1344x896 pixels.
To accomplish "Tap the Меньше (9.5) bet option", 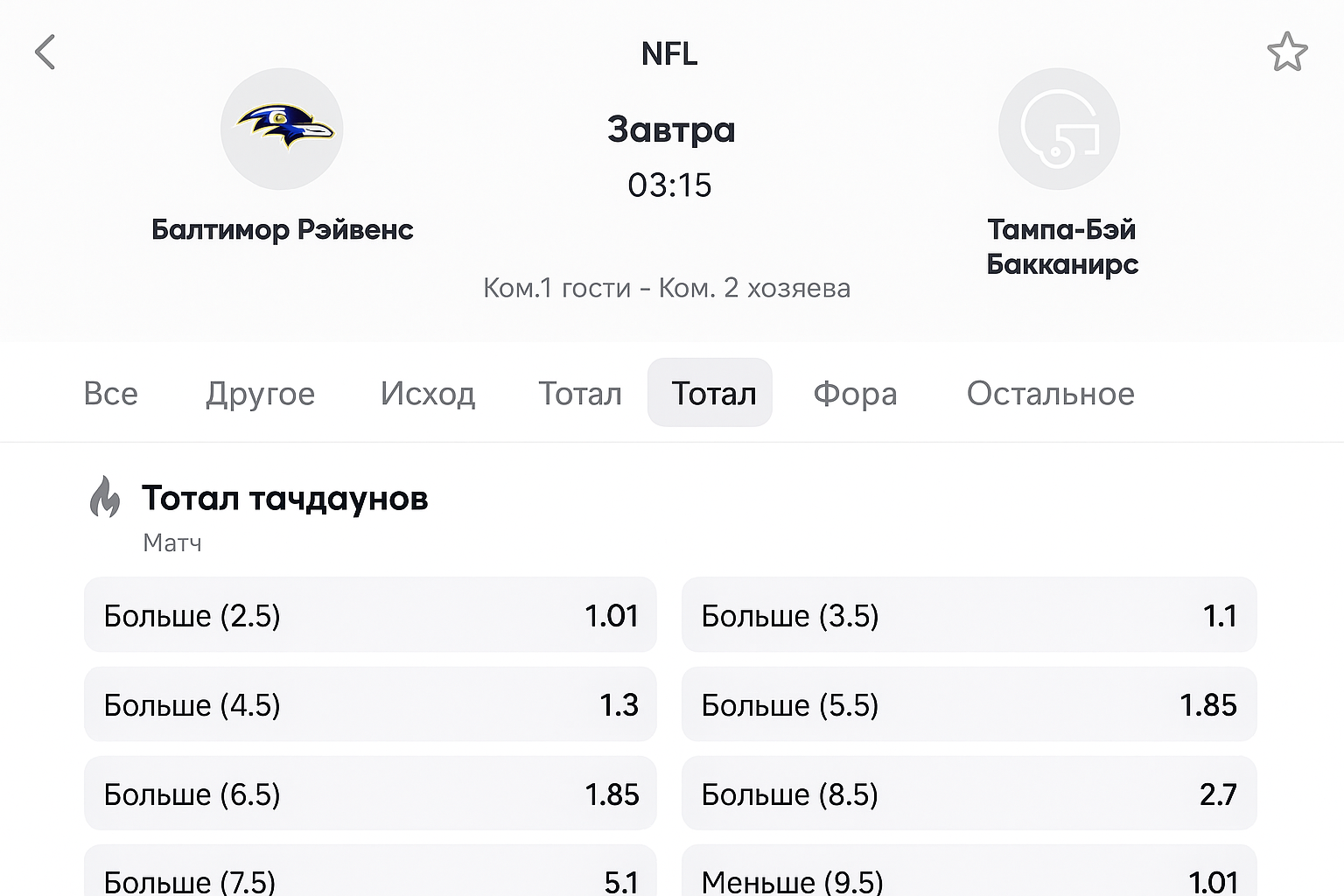I will 969,875.
